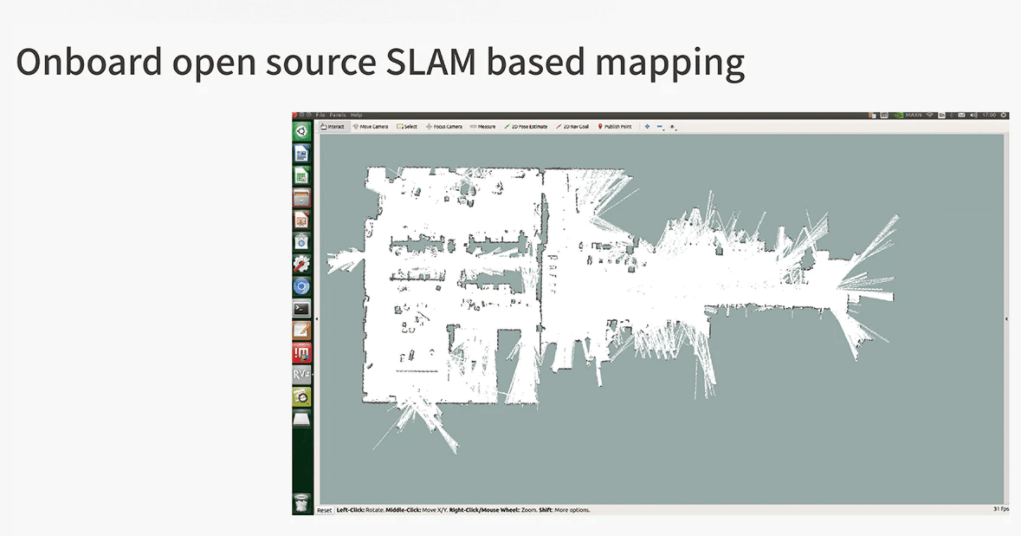Choose the Select tool in toolbar

click(407, 127)
